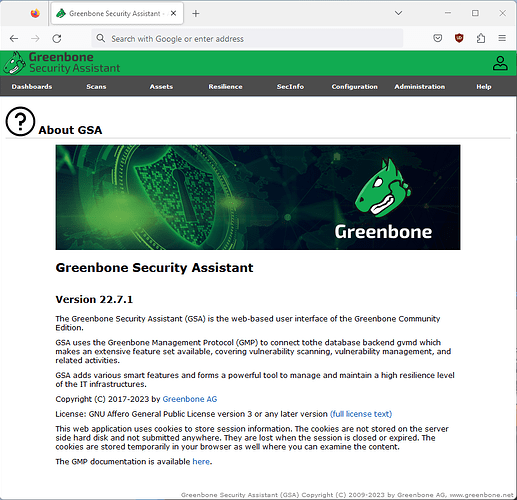This screenshot has height=500, width=517.
Task: Reload the page with the refresh icon
Action: point(57,39)
